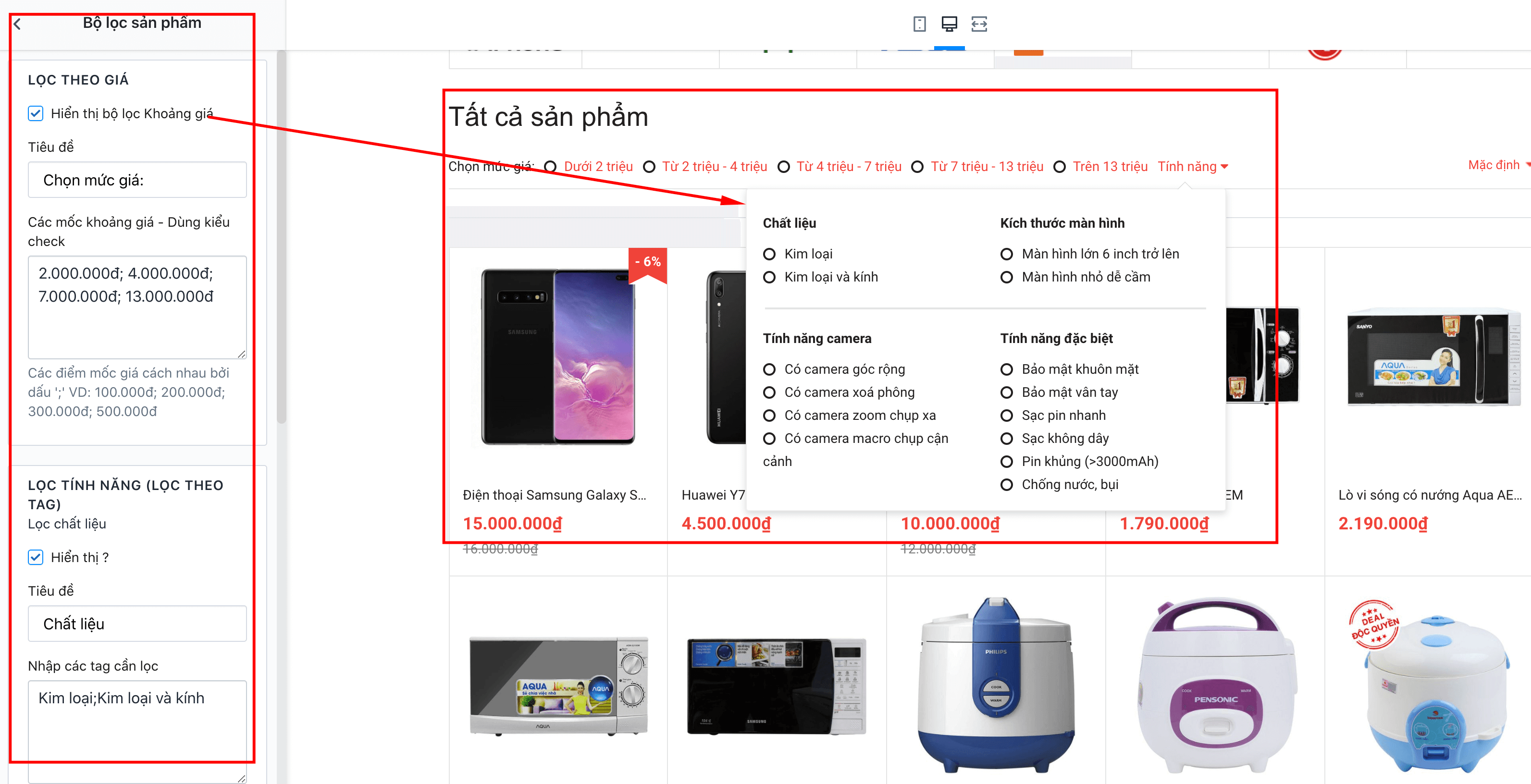Select Pin khủng (>3000mAh) option
1531x784 pixels.
tap(1006, 462)
